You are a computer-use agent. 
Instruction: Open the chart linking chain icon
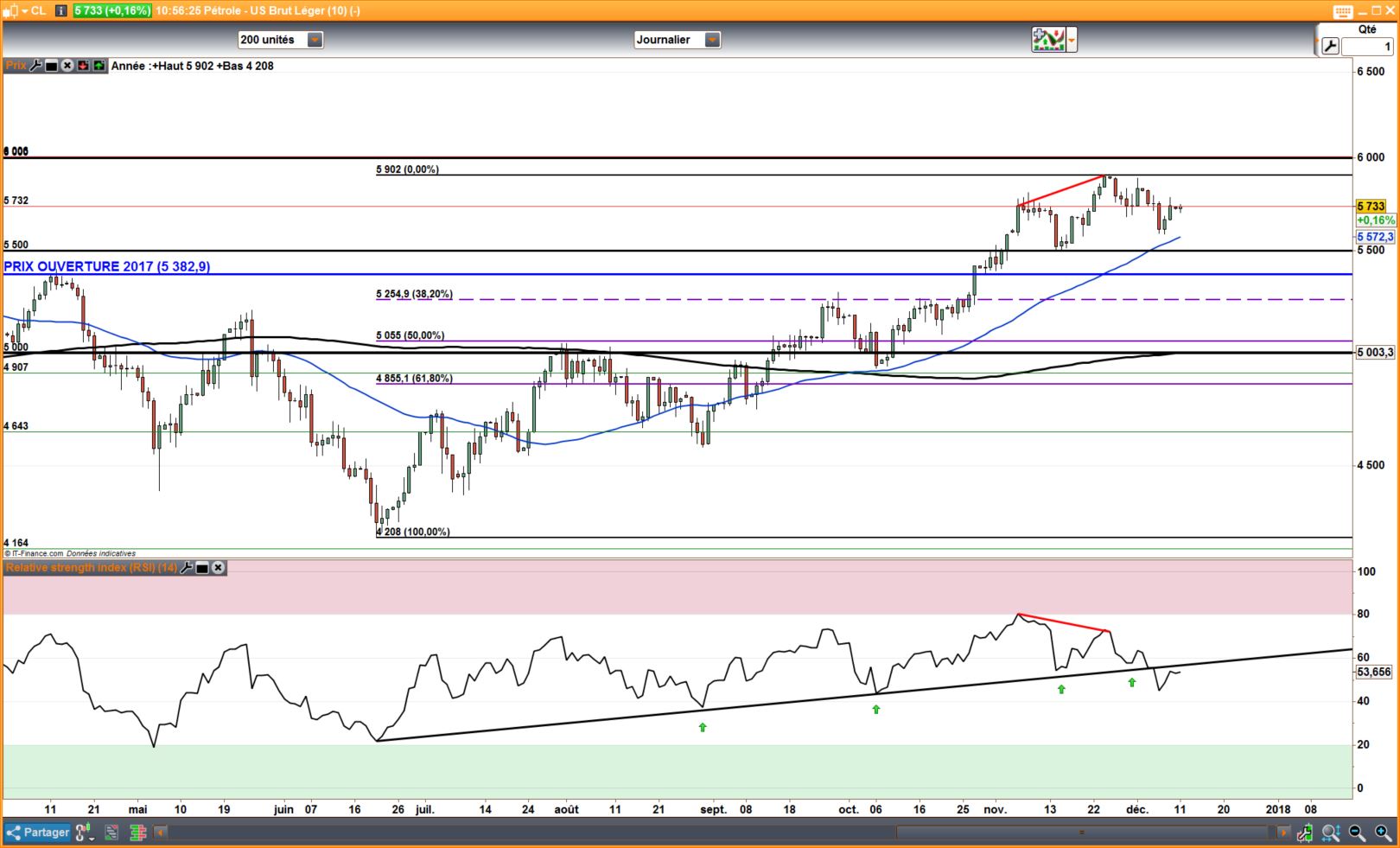(x=84, y=832)
